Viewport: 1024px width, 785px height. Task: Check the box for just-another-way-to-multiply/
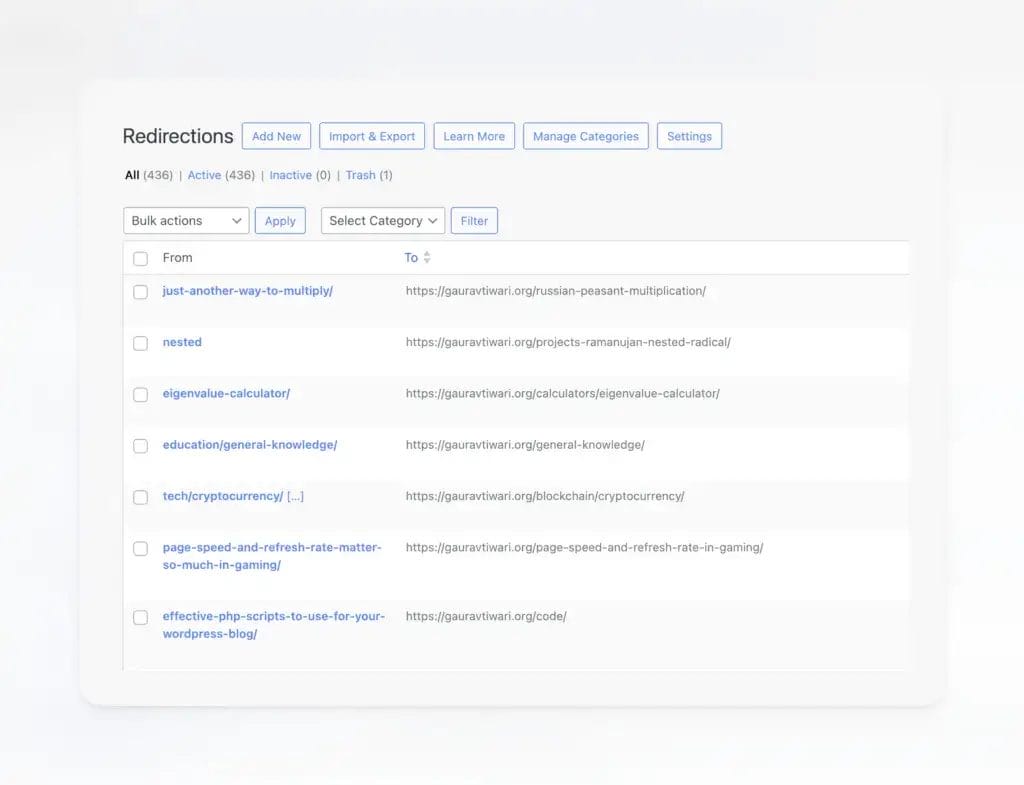pyautogui.click(x=140, y=292)
